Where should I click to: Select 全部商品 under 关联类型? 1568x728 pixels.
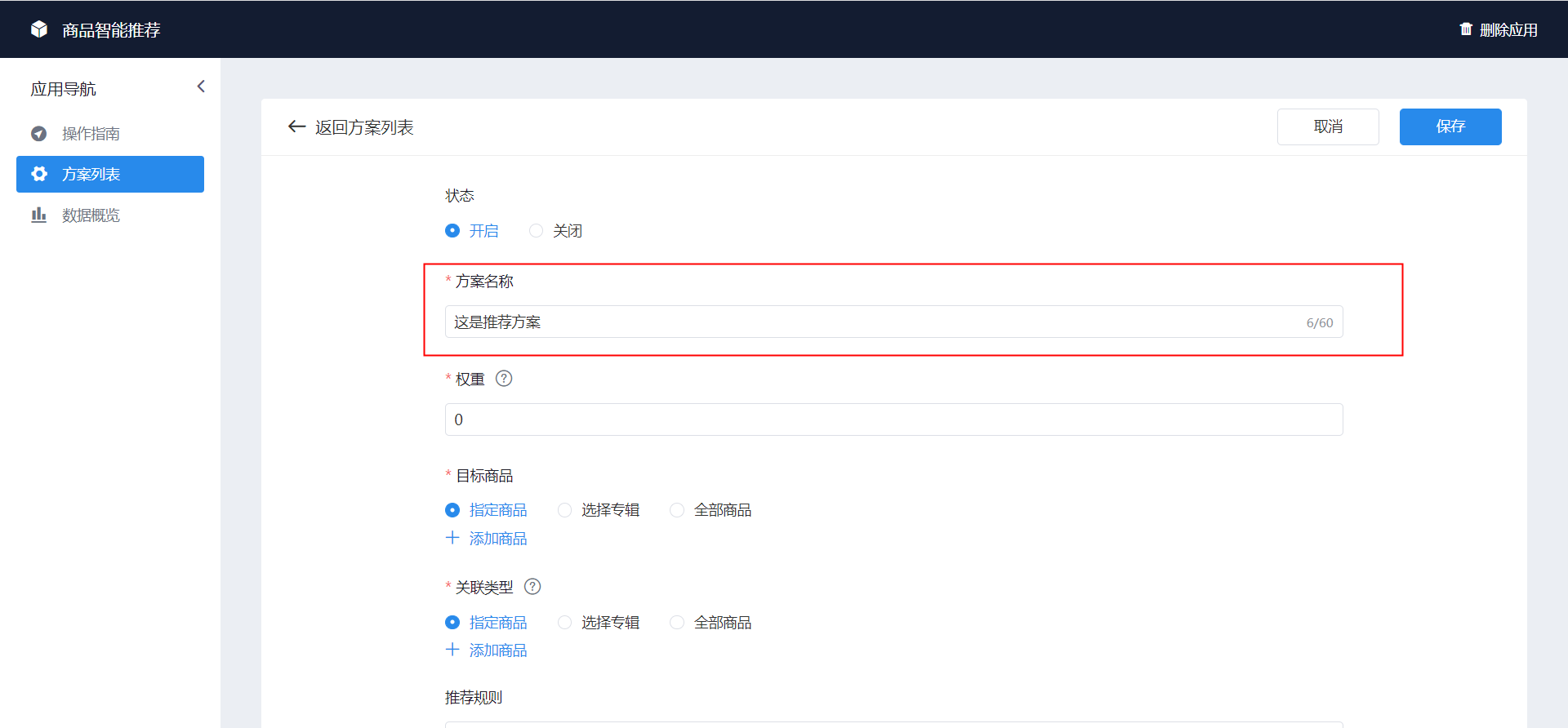pos(677,623)
